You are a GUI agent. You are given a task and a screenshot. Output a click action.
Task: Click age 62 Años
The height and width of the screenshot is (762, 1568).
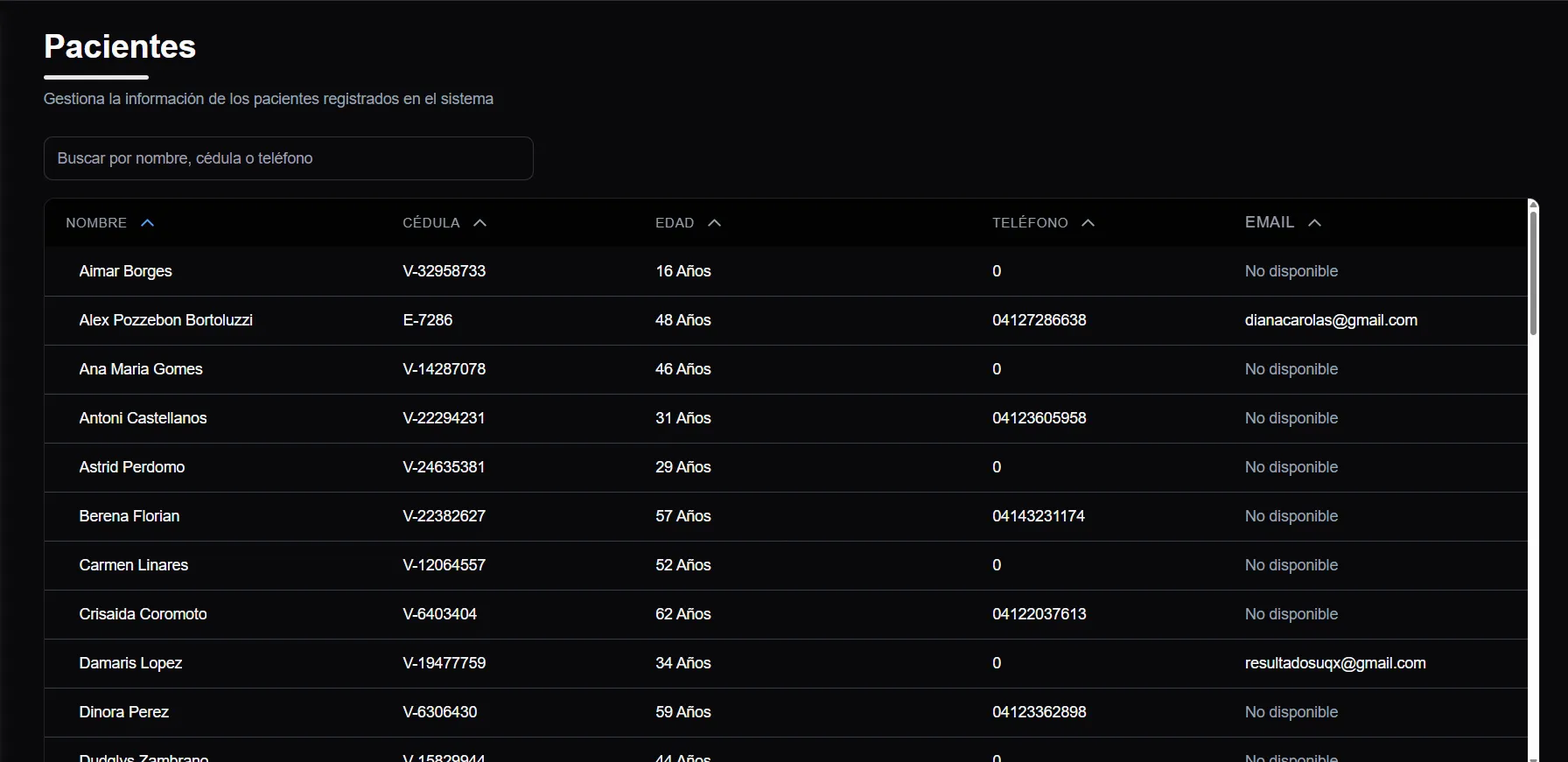[683, 614]
